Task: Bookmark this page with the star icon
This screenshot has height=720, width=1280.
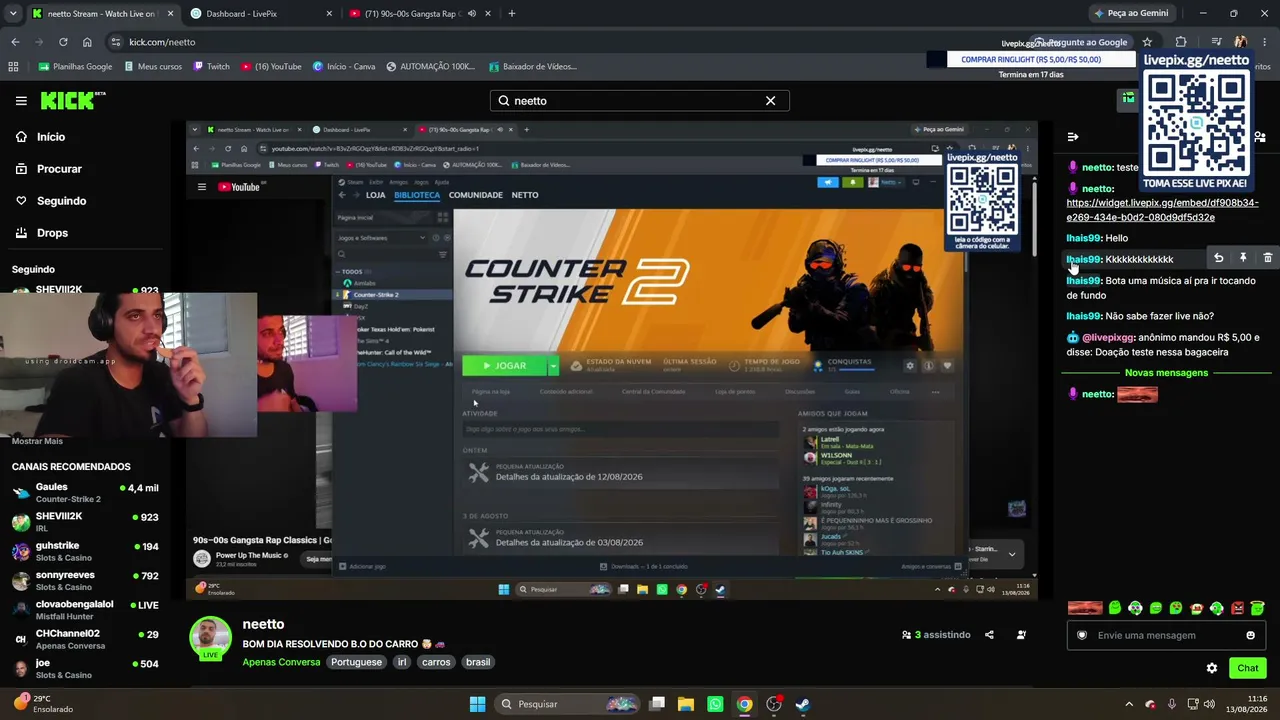Action: coord(1147,42)
